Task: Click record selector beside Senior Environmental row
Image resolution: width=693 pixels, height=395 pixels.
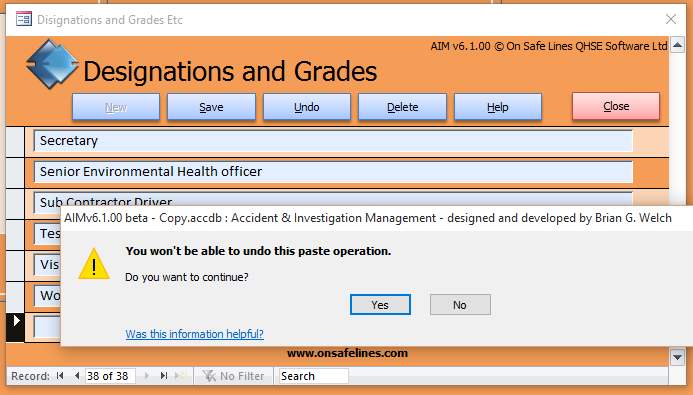Action: coord(15,172)
